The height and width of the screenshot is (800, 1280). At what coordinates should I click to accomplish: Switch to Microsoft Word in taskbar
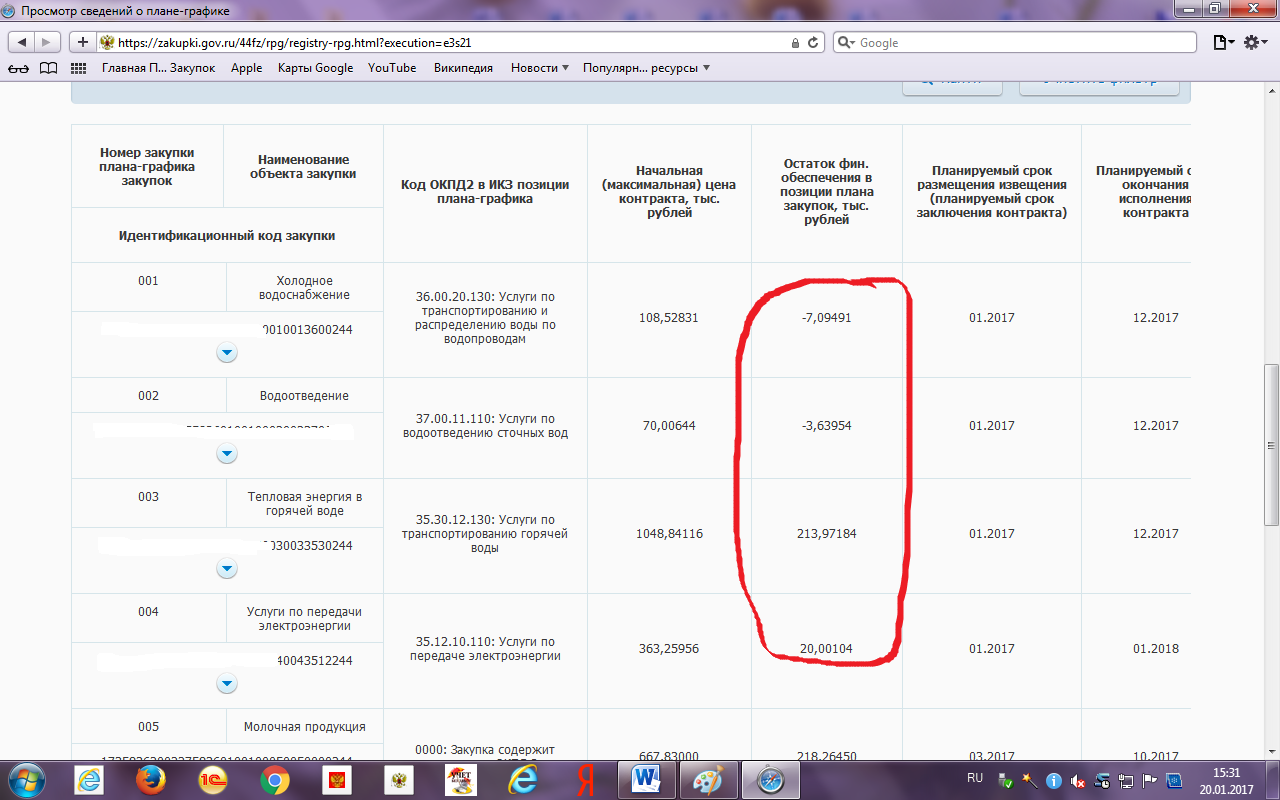pos(647,778)
